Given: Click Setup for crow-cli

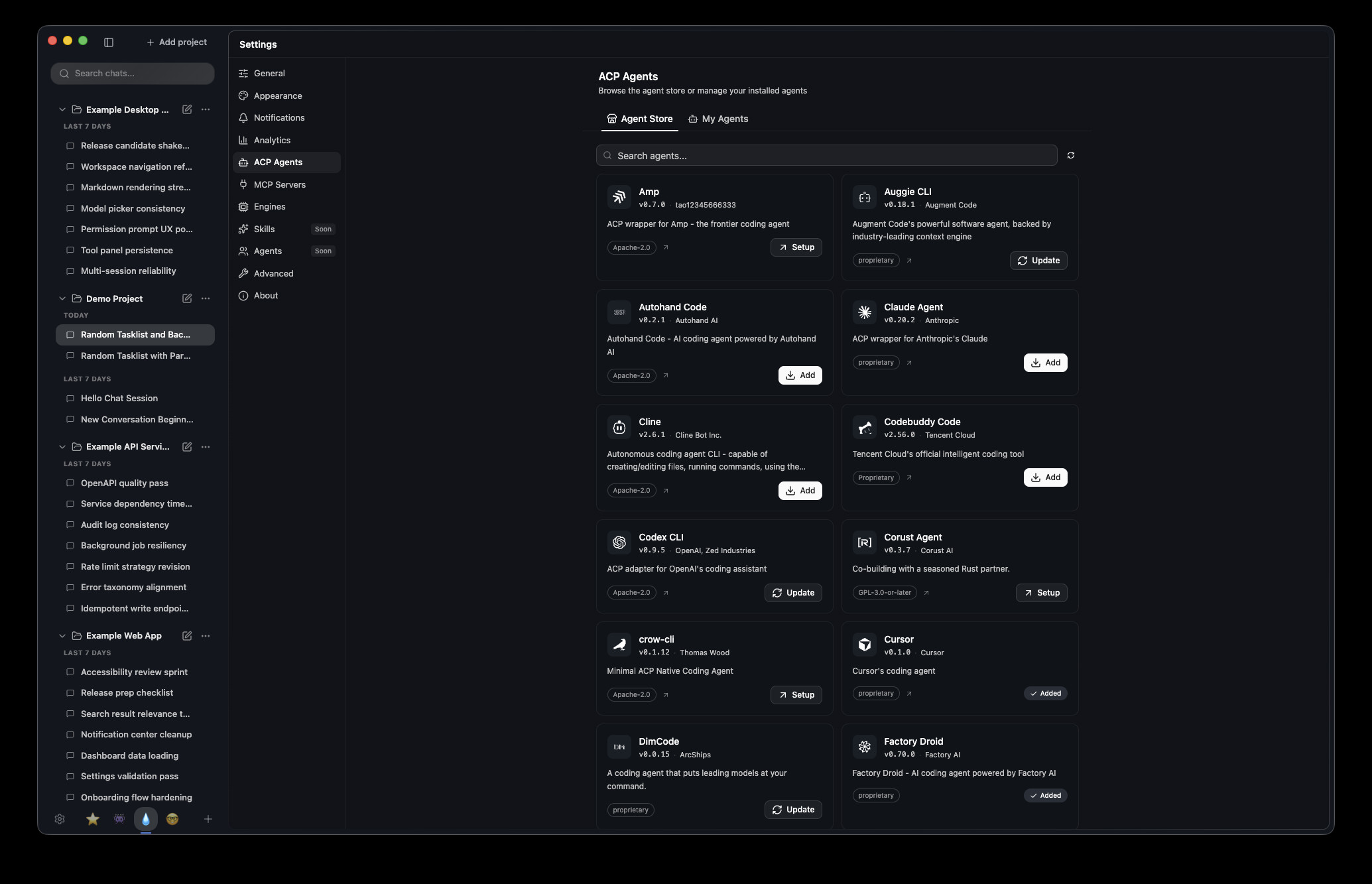Looking at the screenshot, I should [x=796, y=695].
